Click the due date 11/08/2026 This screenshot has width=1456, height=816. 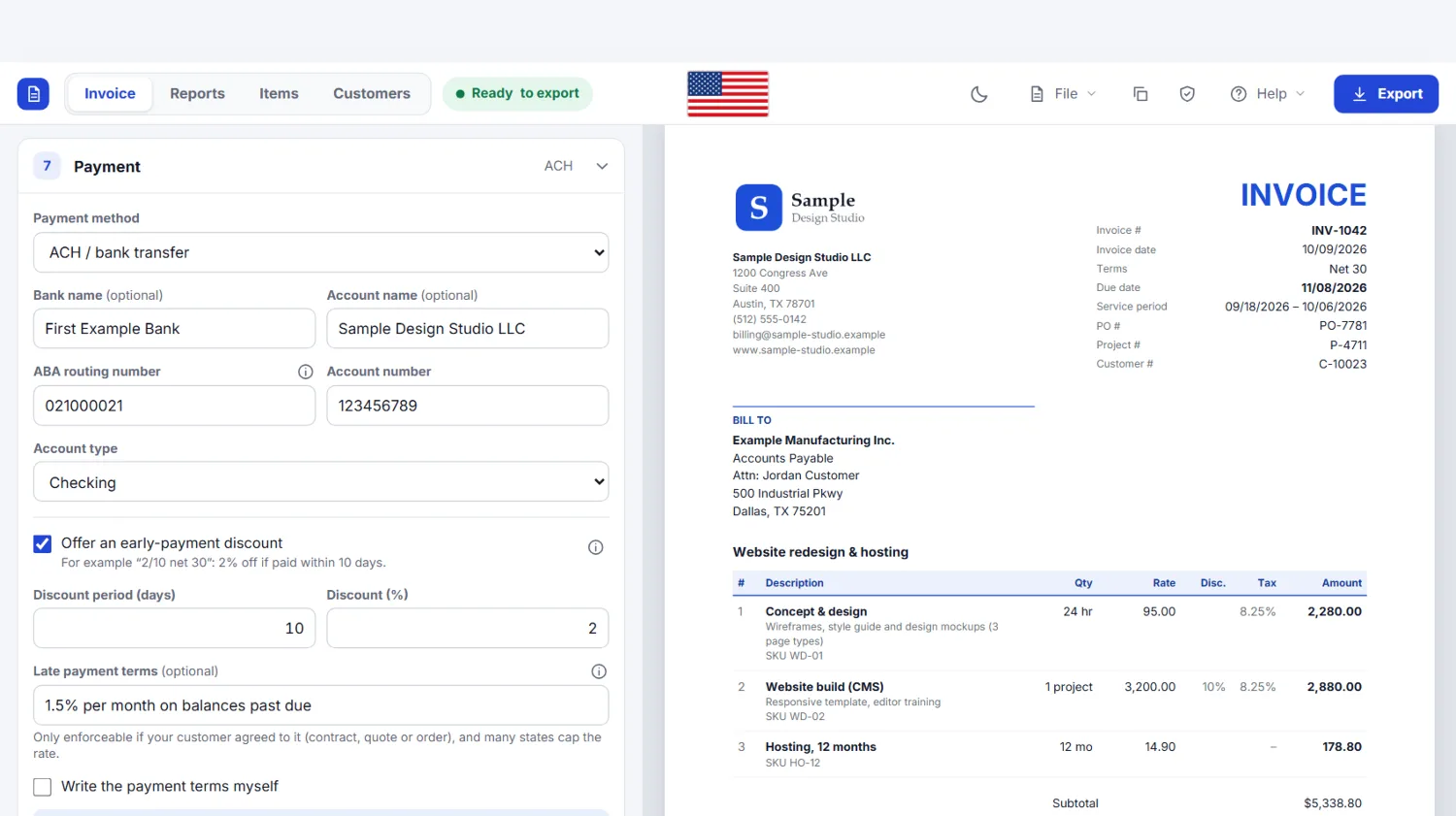[x=1334, y=288]
